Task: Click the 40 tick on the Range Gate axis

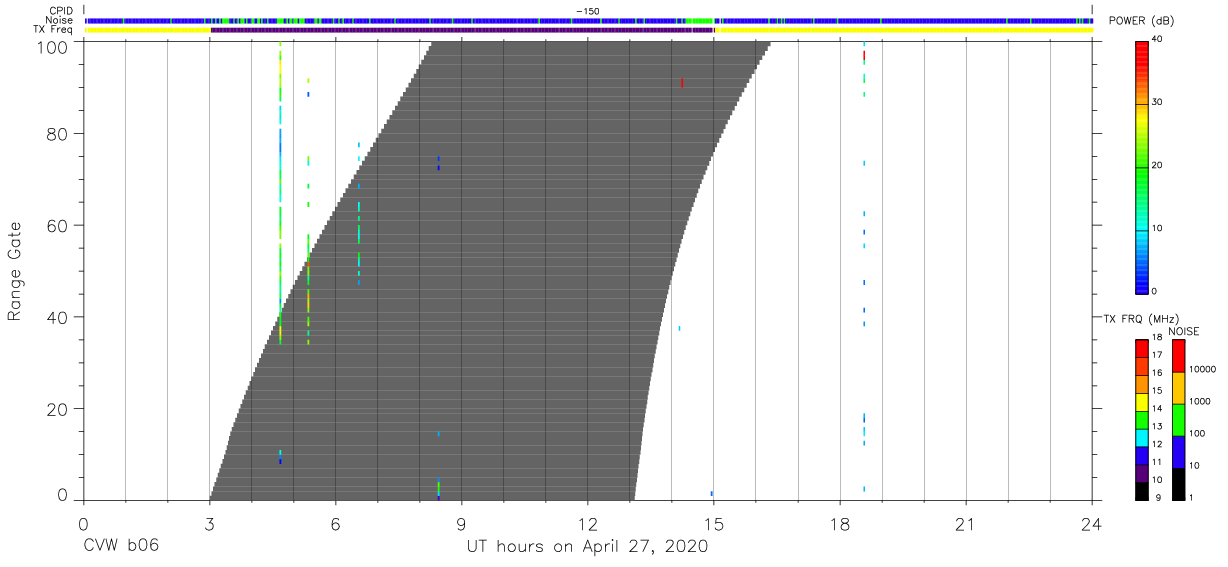Action: pyautogui.click(x=59, y=317)
